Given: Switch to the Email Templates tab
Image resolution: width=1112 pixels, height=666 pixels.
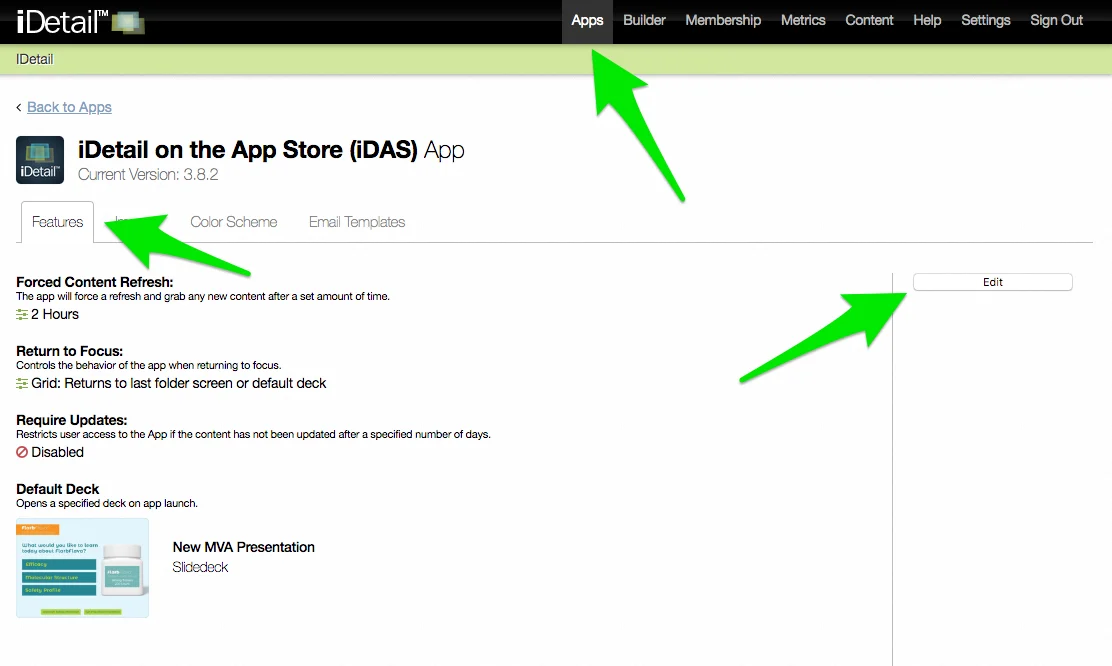Looking at the screenshot, I should pyautogui.click(x=357, y=222).
